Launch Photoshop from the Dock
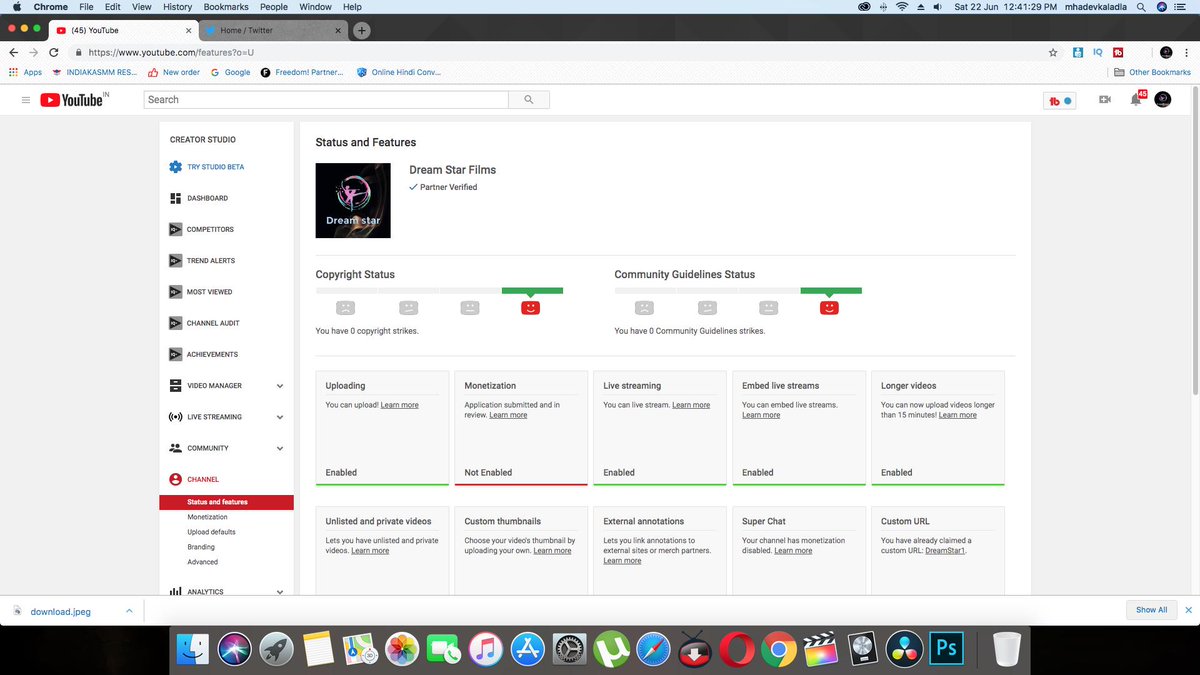Viewport: 1200px width, 675px height. tap(946, 650)
